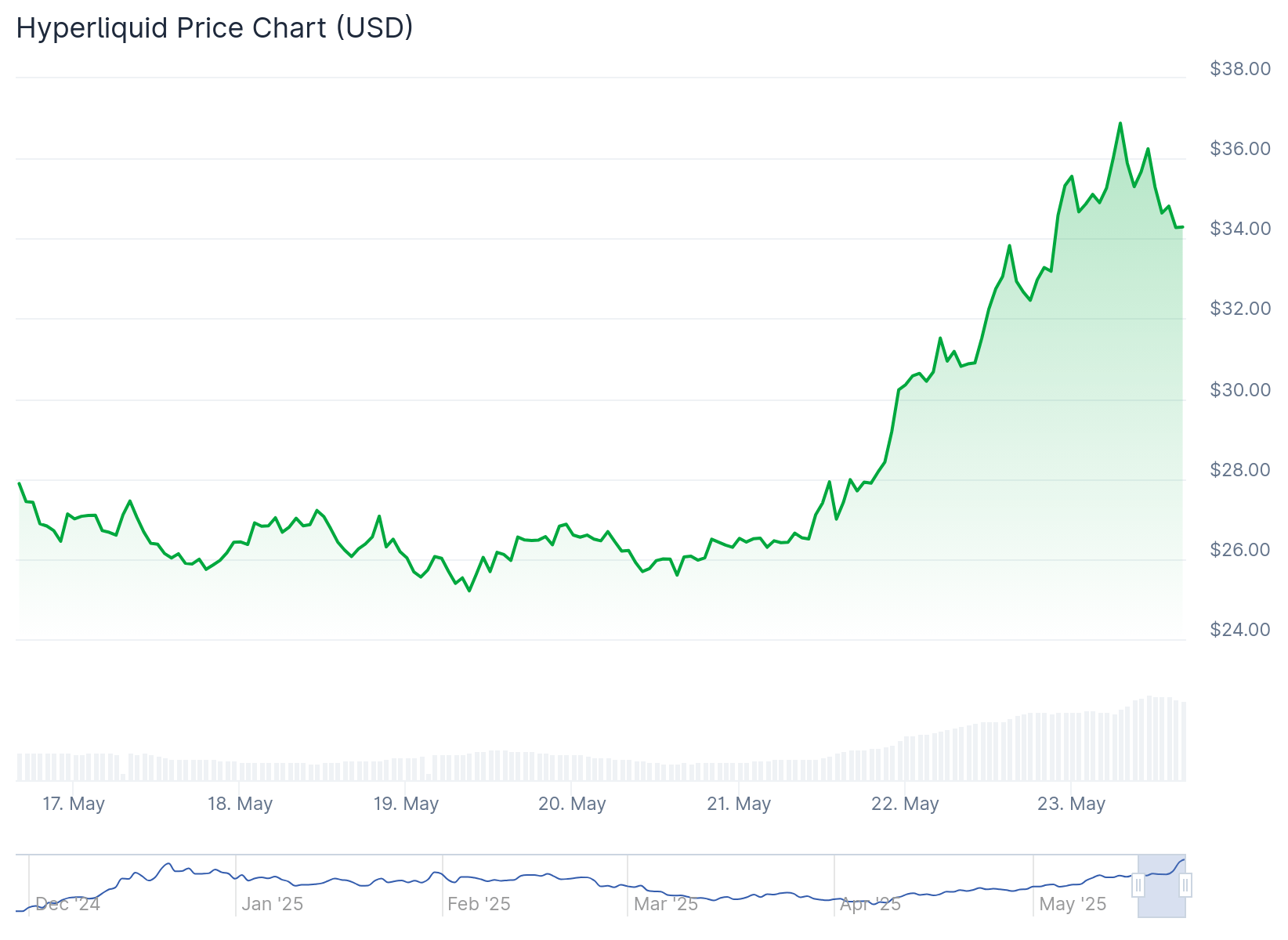Click the 20. May date label
1288x940 pixels.
pos(572,804)
